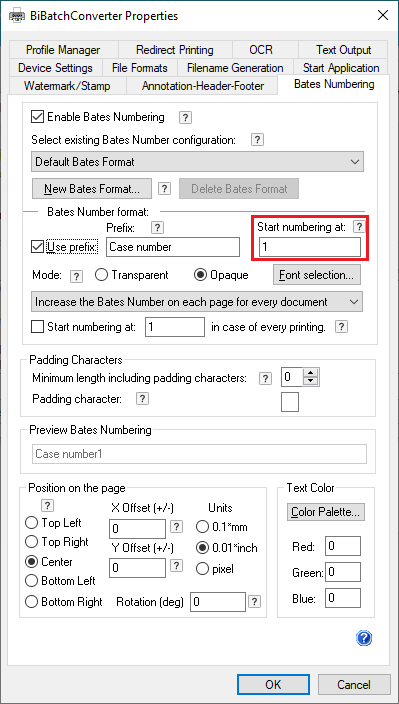Screen dimensions: 399x704
Task: Click the Padding character box
Action: point(290,402)
